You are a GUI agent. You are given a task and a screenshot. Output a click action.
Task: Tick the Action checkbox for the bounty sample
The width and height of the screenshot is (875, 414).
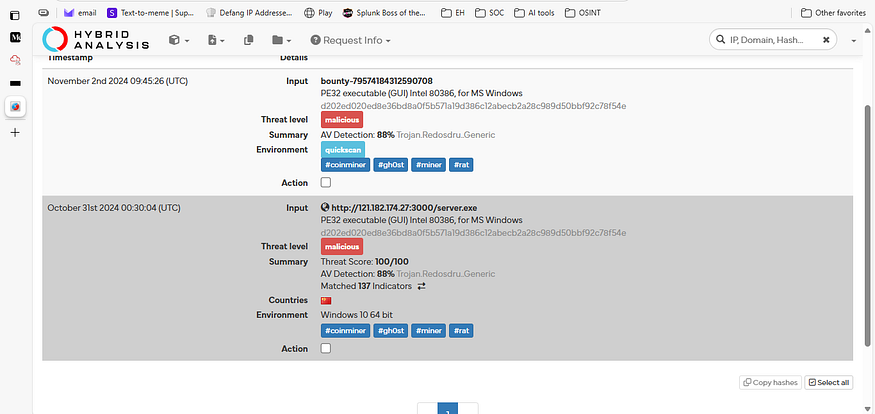coord(326,182)
